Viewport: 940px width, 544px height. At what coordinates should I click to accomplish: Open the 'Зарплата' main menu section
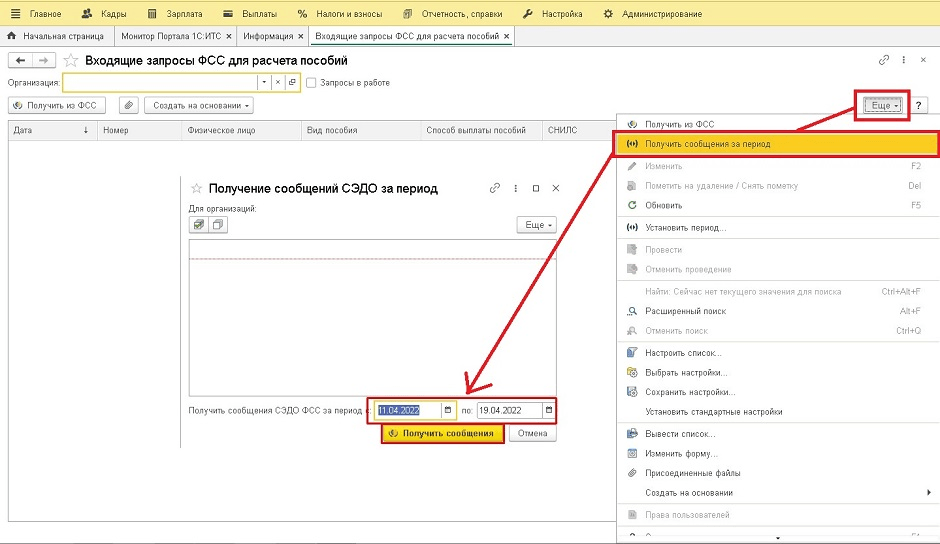(x=177, y=14)
